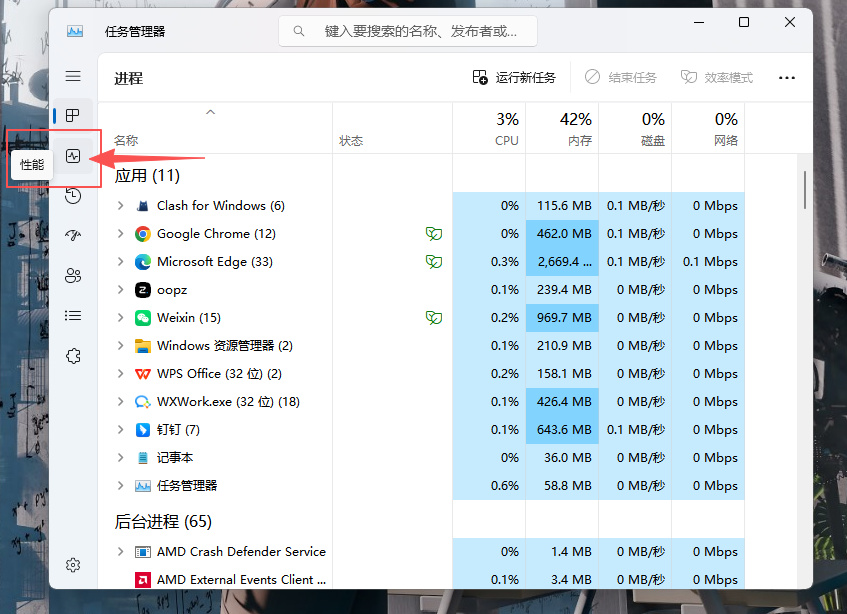Click the process list vertical scrollbar
This screenshot has width=847, height=614.
[805, 190]
